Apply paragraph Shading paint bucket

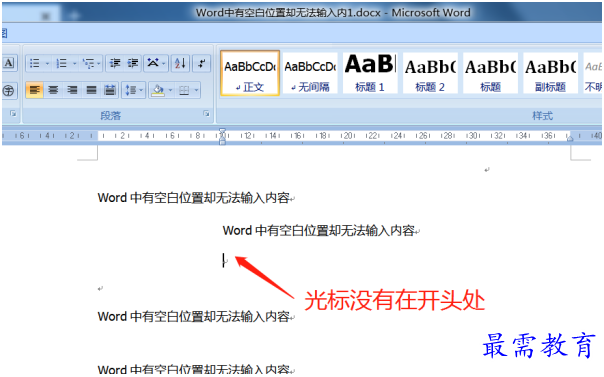click(158, 90)
